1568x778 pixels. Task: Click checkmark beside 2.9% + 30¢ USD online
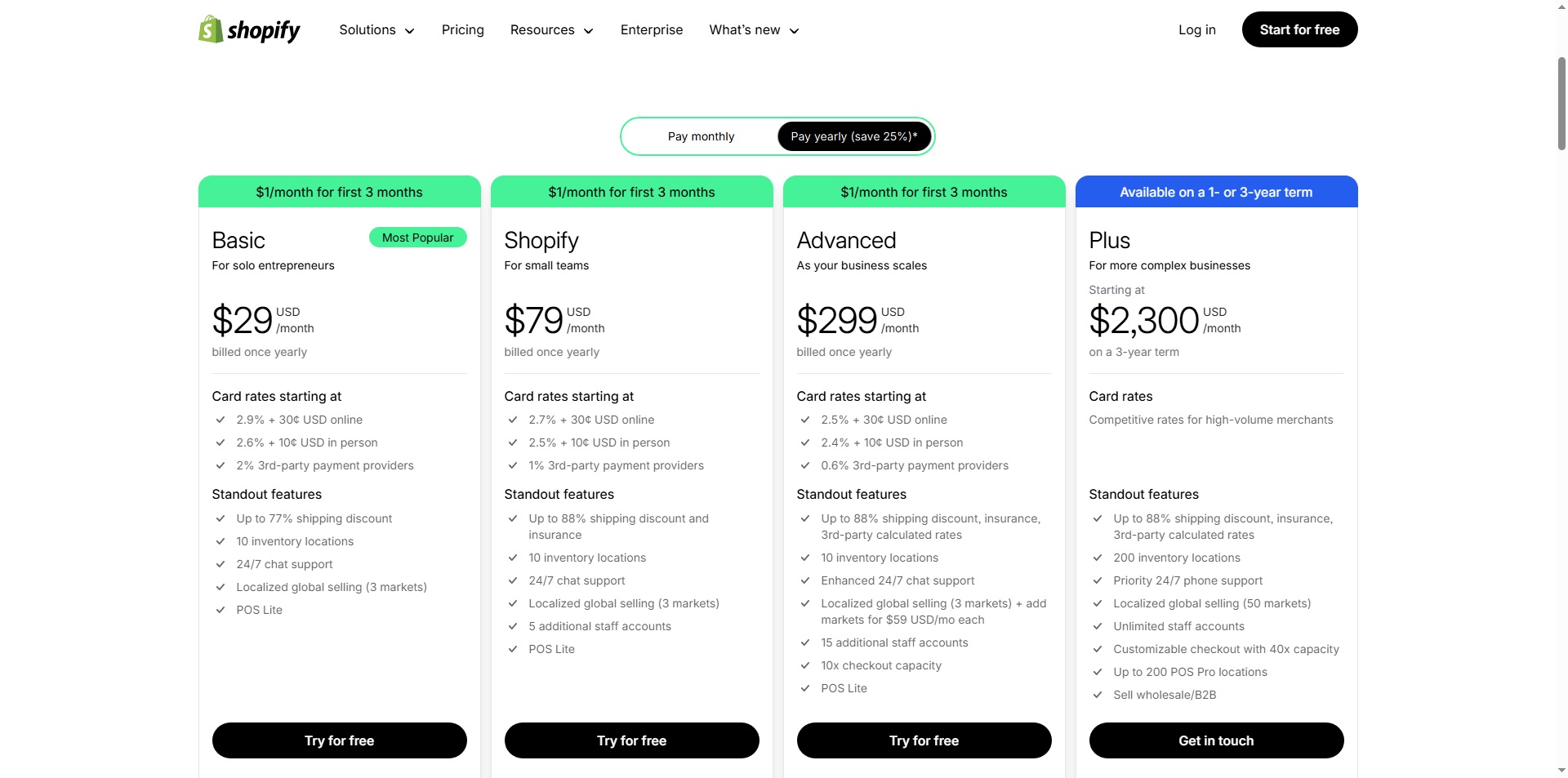coord(220,420)
